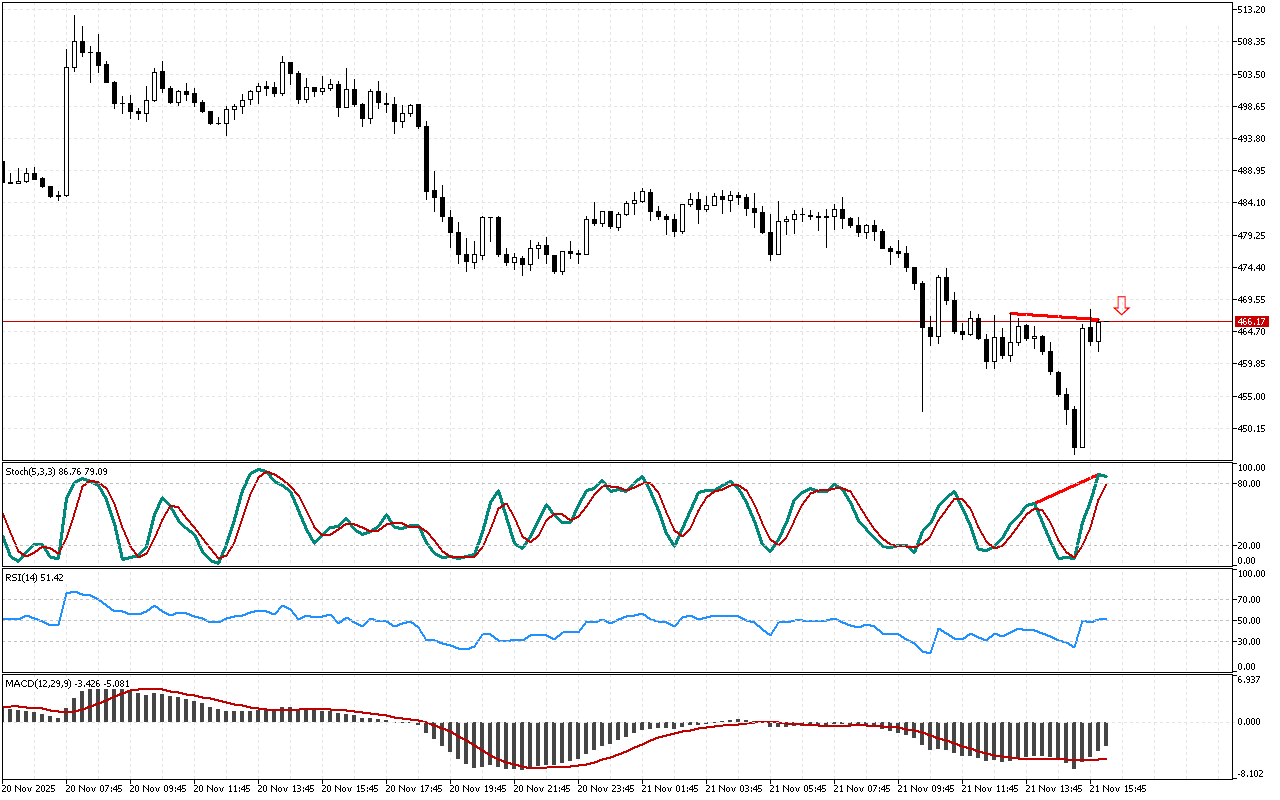The height and width of the screenshot is (800, 1280).
Task: Click the 70.00 level on RSI scale
Action: tap(1249, 600)
